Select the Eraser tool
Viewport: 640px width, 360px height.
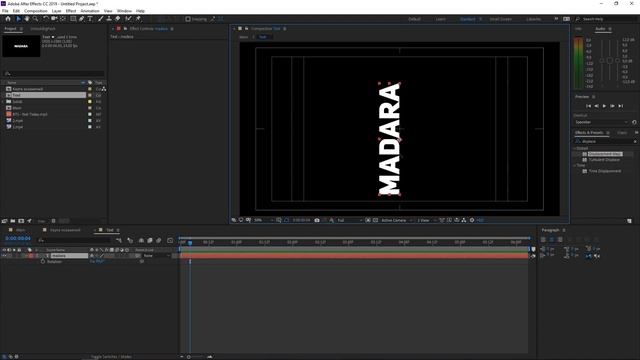click(x=118, y=19)
